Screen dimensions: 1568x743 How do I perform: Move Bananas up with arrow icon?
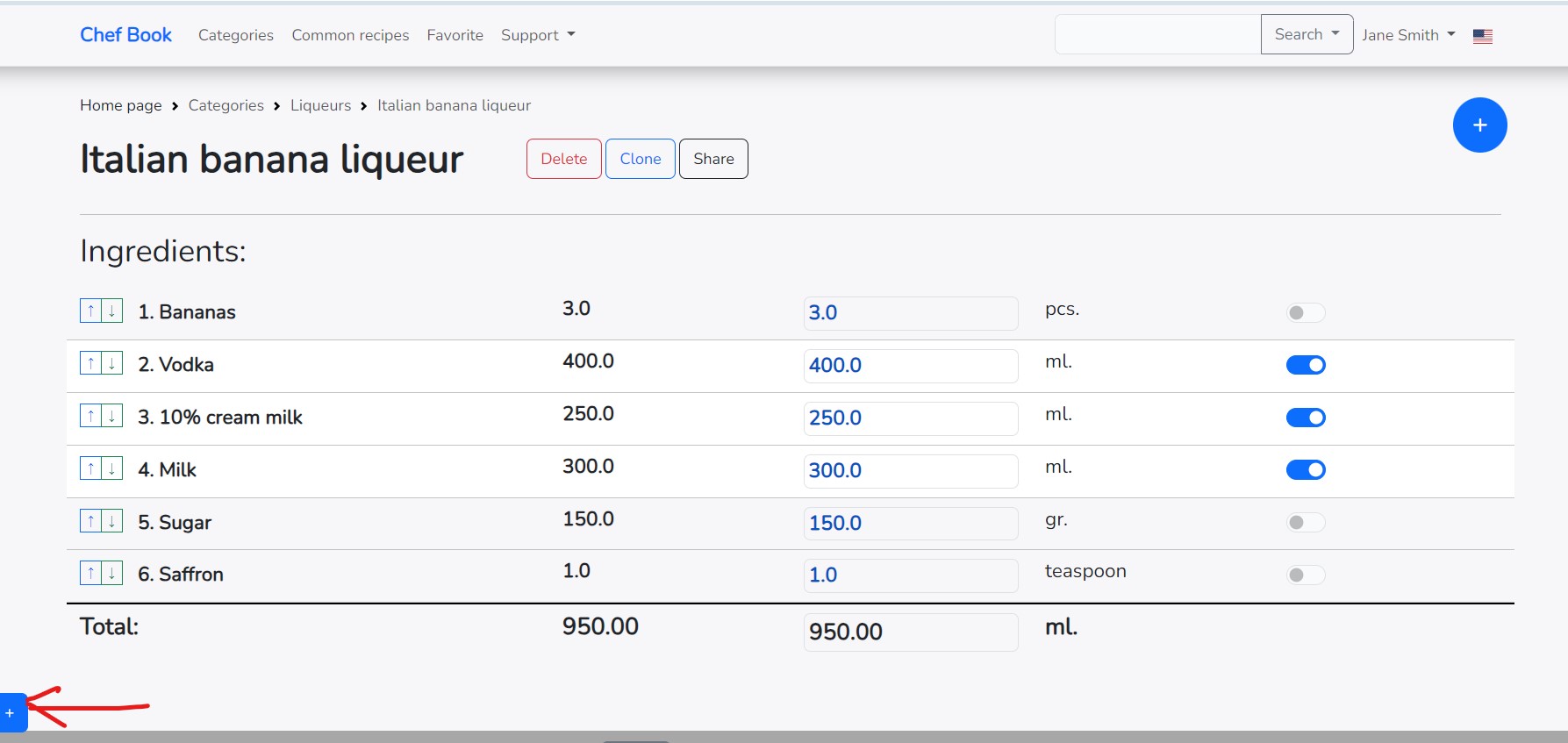click(90, 311)
